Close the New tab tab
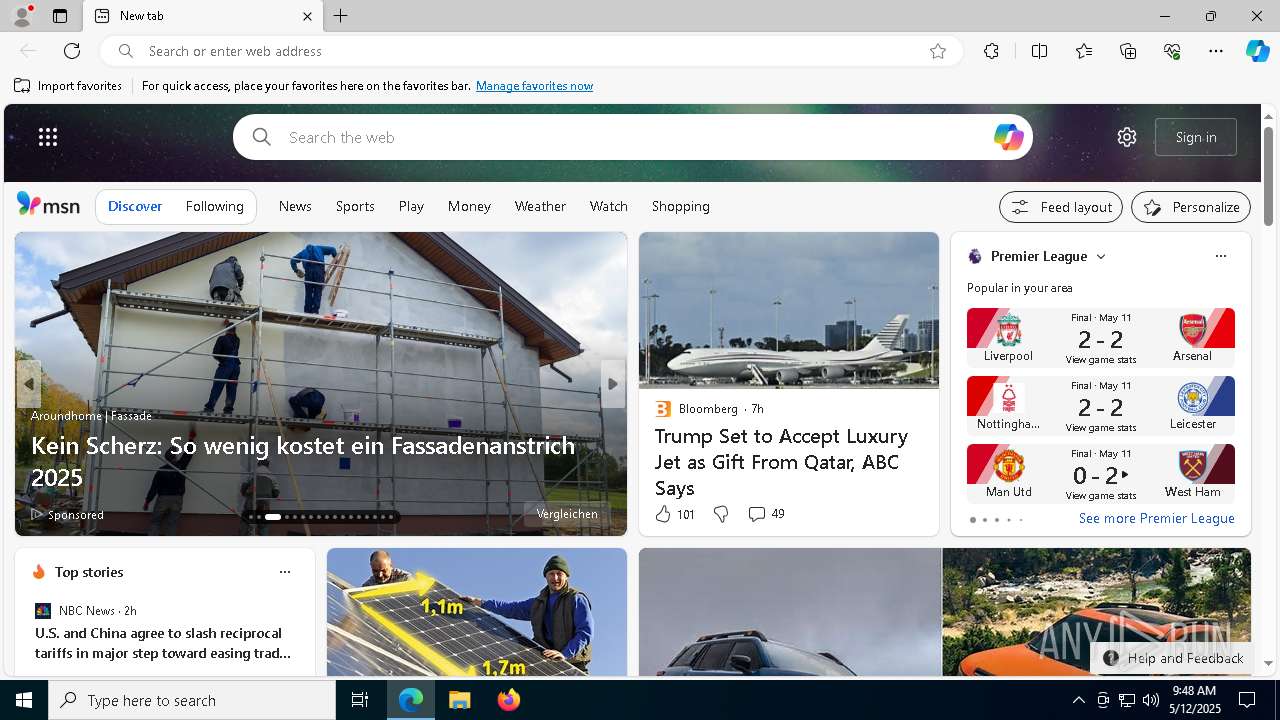This screenshot has width=1280, height=720. click(307, 16)
